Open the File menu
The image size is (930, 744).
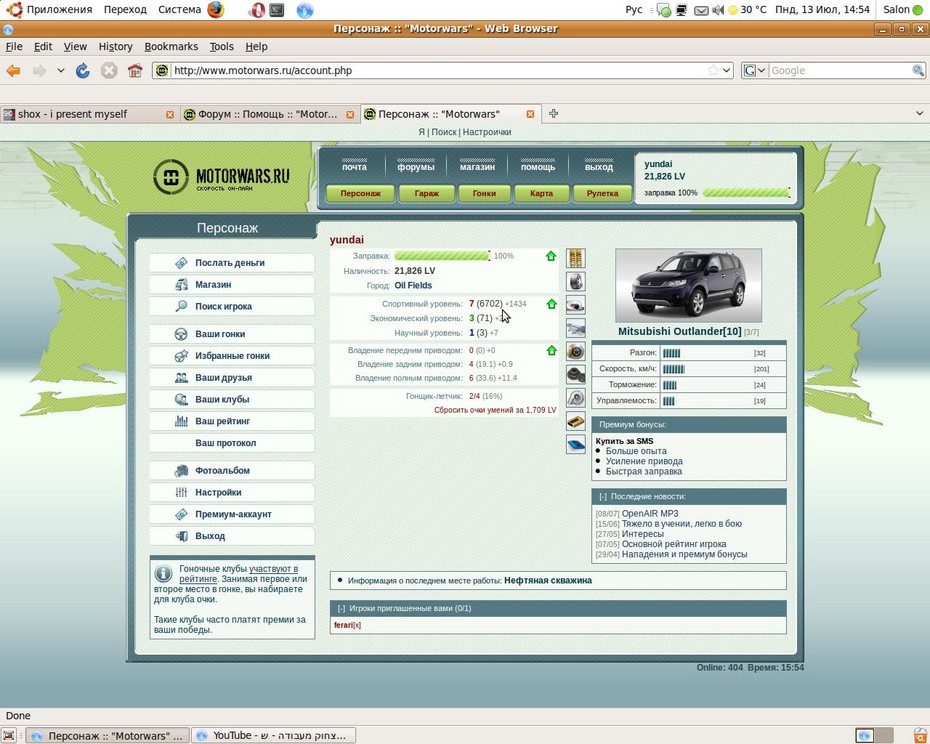(14, 46)
